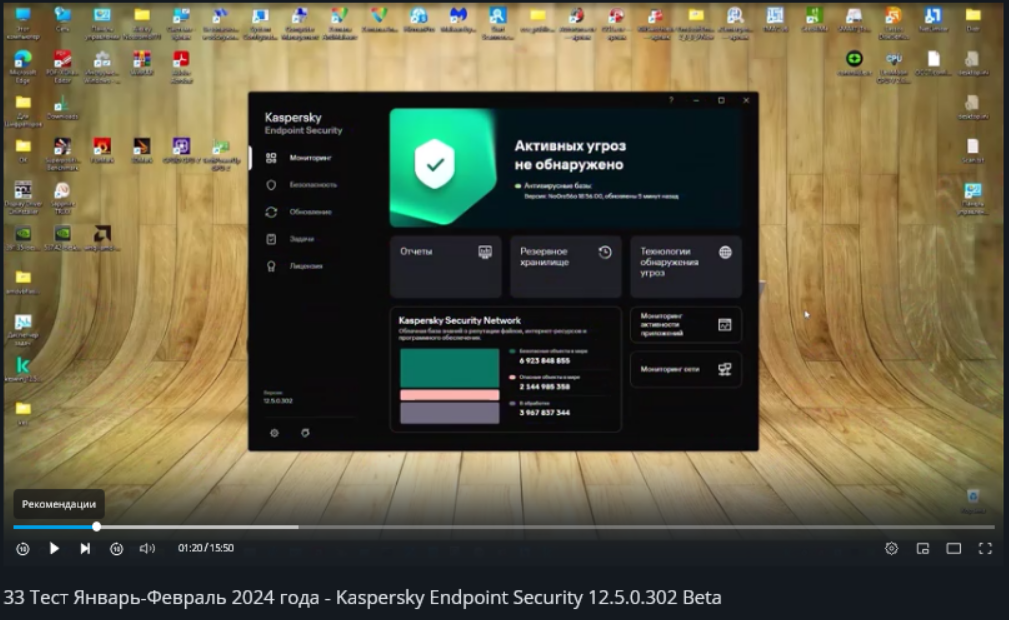Rewind video ten seconds

pos(23,549)
